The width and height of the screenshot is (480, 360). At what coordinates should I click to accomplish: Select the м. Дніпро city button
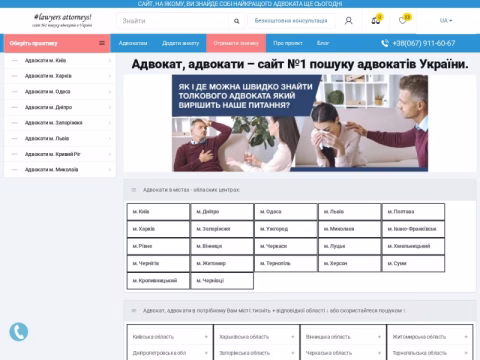[222, 212]
